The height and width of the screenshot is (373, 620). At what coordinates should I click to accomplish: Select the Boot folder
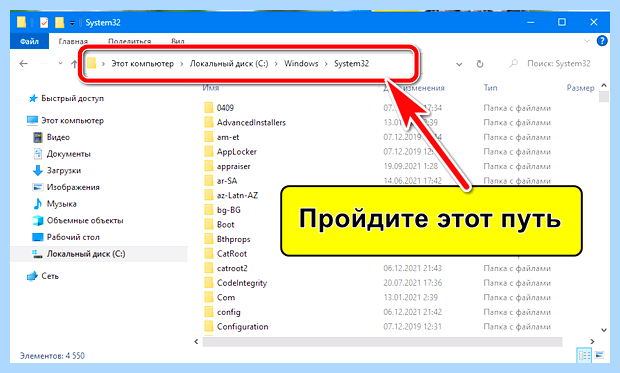(225, 224)
